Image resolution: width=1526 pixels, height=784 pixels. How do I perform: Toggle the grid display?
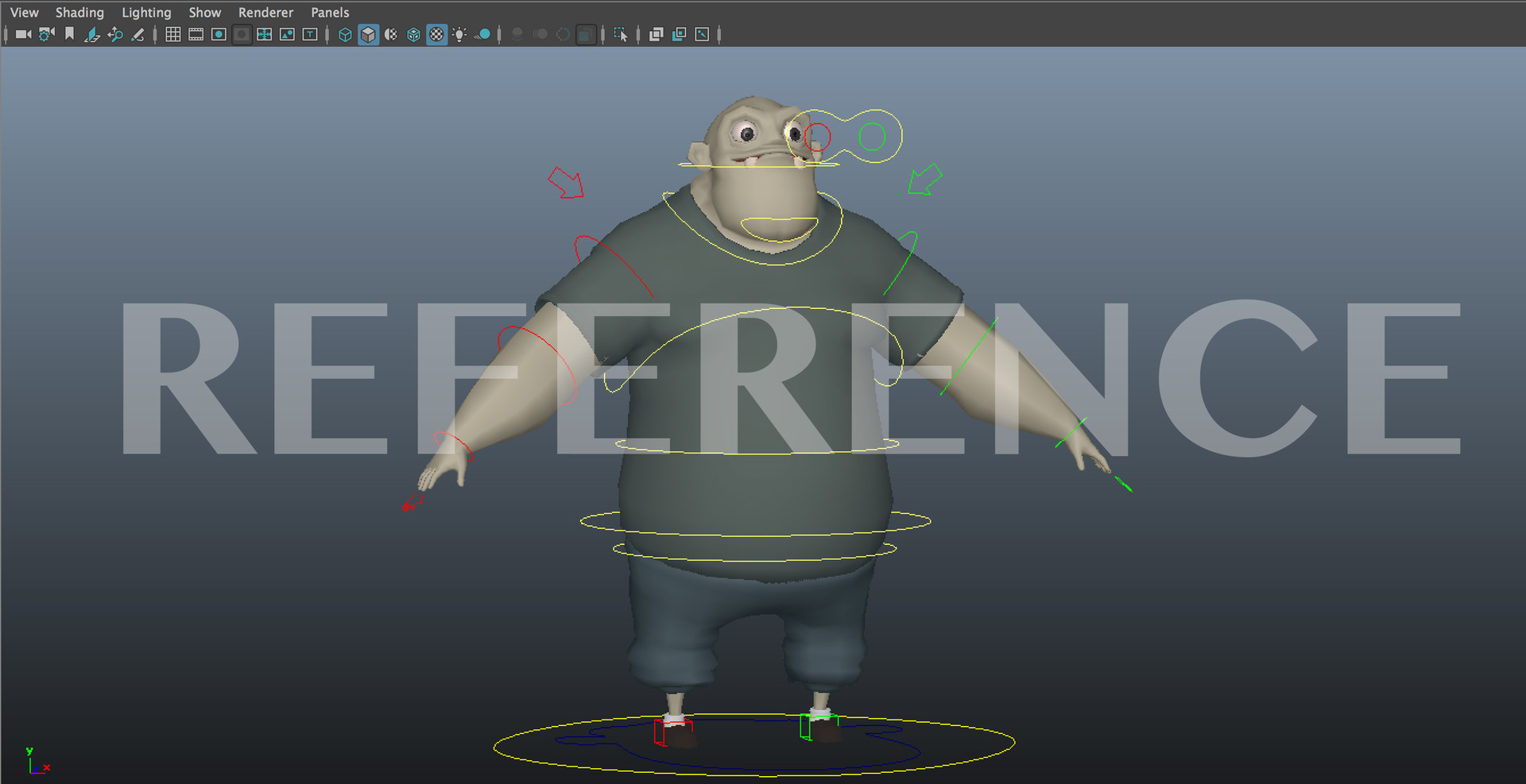[x=172, y=34]
